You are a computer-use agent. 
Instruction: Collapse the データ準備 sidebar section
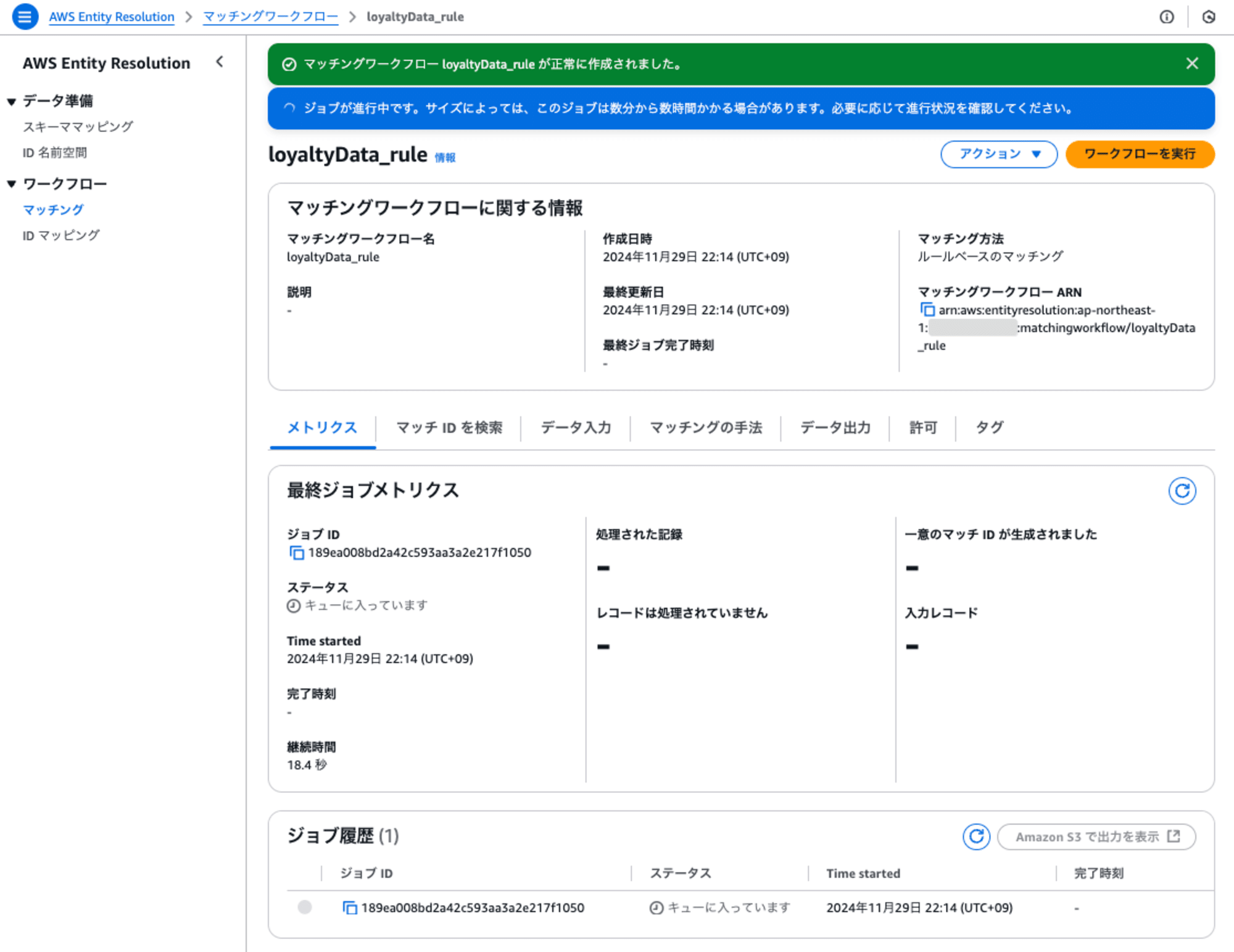pos(11,101)
